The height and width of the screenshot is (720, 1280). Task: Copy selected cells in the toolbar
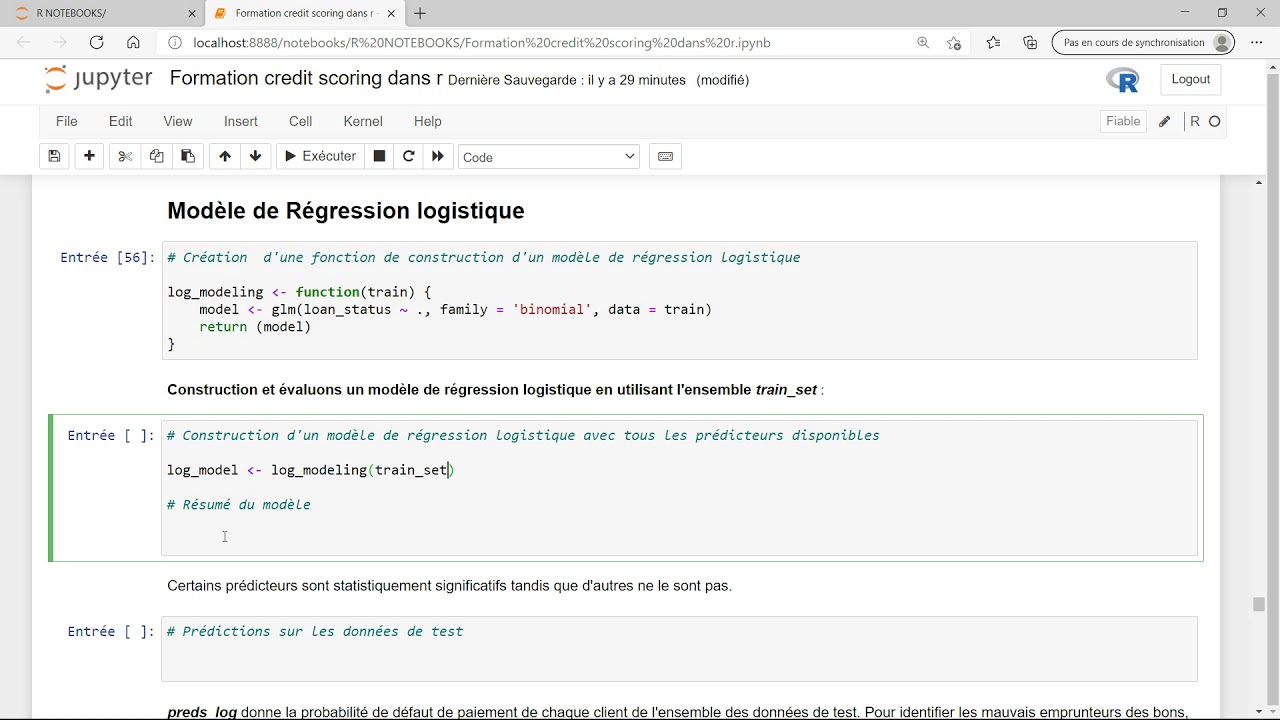(x=156, y=156)
